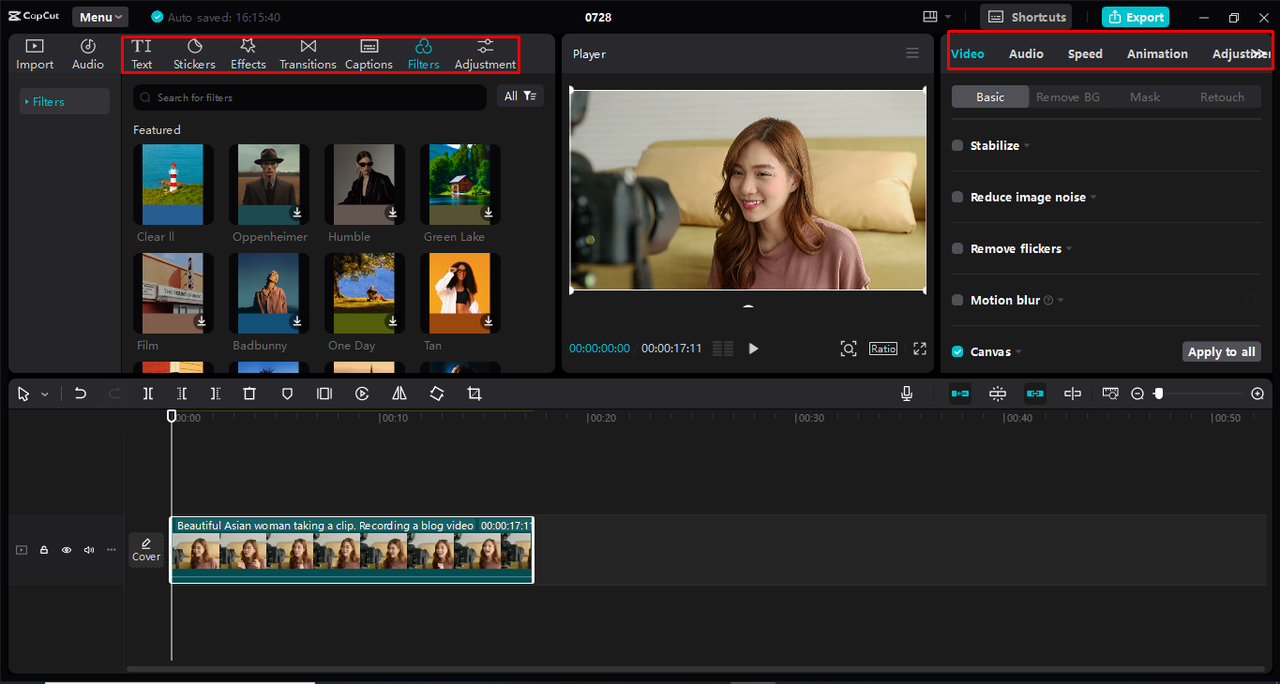Screen dimensions: 1280x684
Task: Click the Mirror flip icon
Action: (x=399, y=394)
